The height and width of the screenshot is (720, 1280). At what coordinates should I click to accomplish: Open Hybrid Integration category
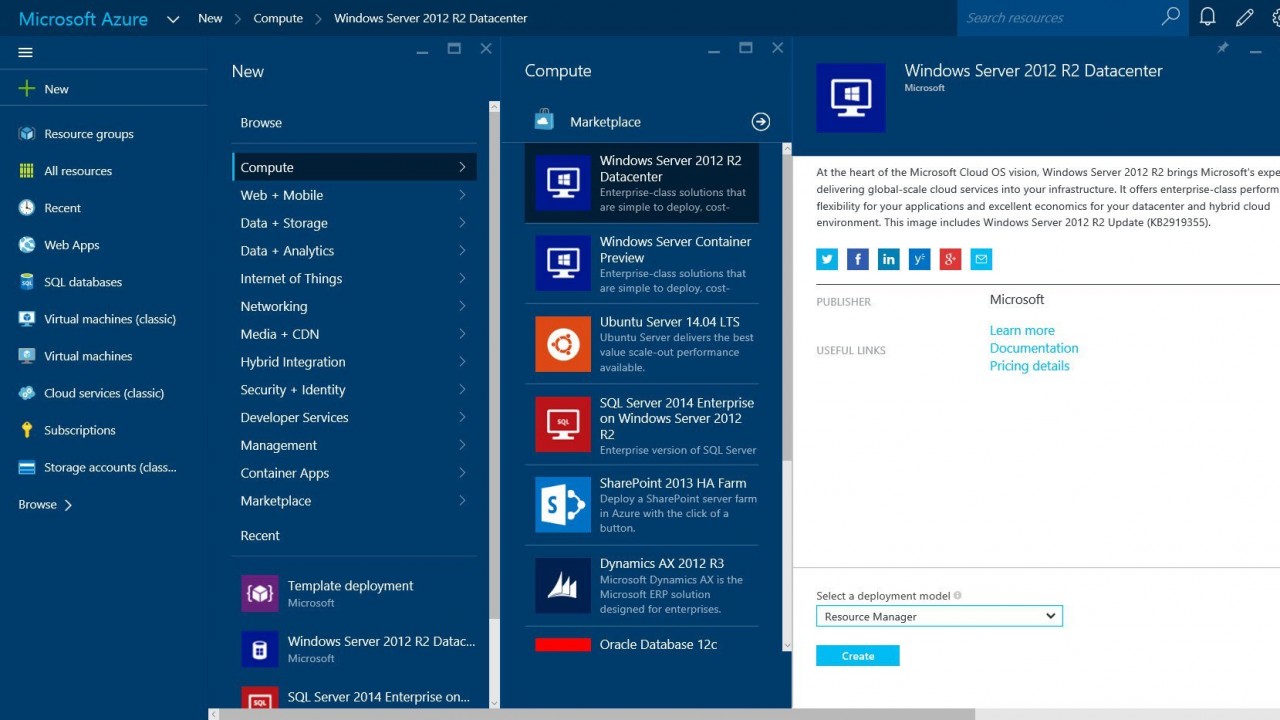coord(354,362)
